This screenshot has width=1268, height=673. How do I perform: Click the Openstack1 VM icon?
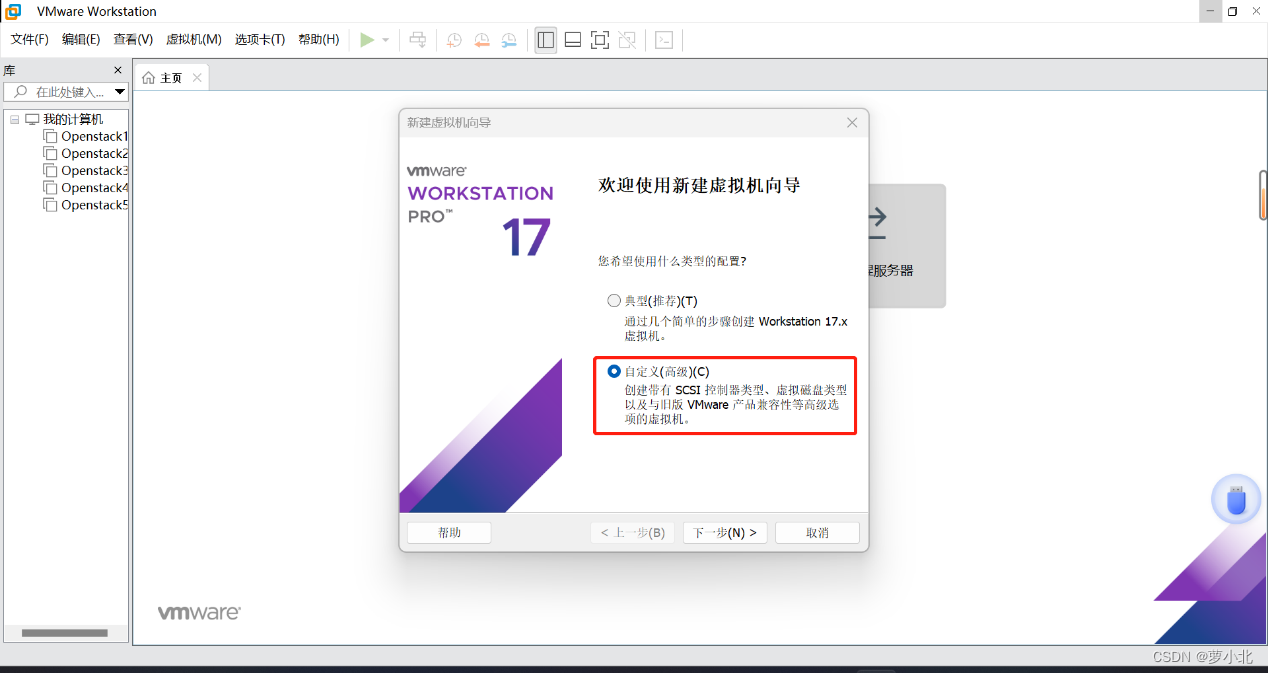coord(50,136)
